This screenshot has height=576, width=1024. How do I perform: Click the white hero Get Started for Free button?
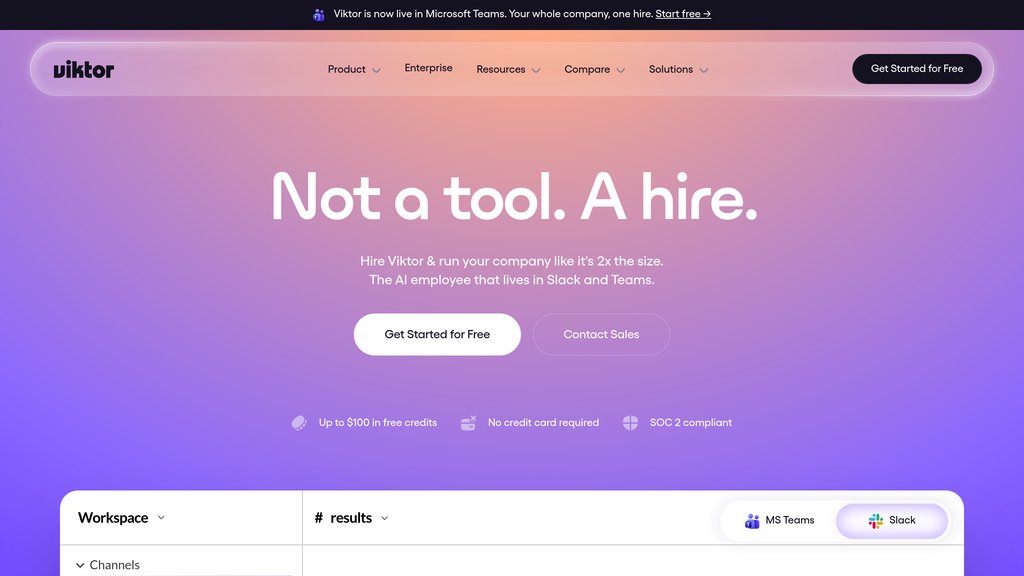tap(438, 334)
